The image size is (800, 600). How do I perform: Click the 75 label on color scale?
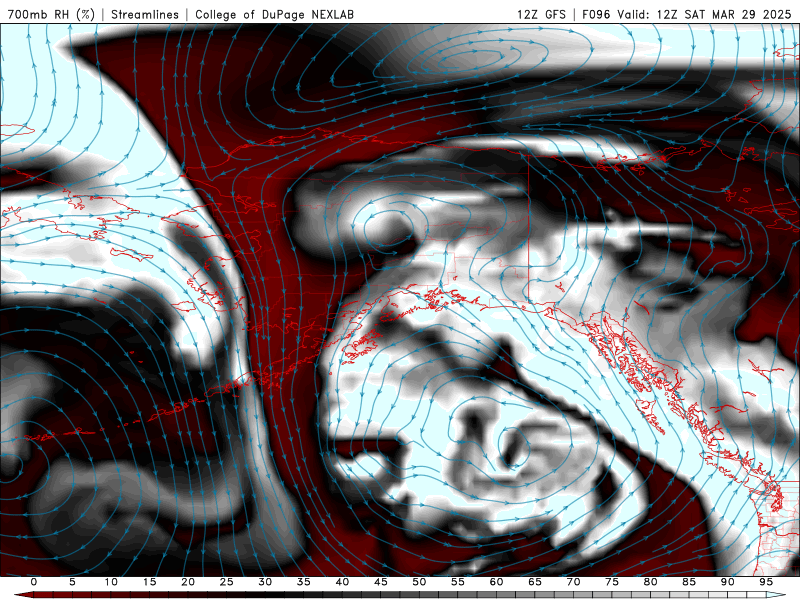[612, 582]
